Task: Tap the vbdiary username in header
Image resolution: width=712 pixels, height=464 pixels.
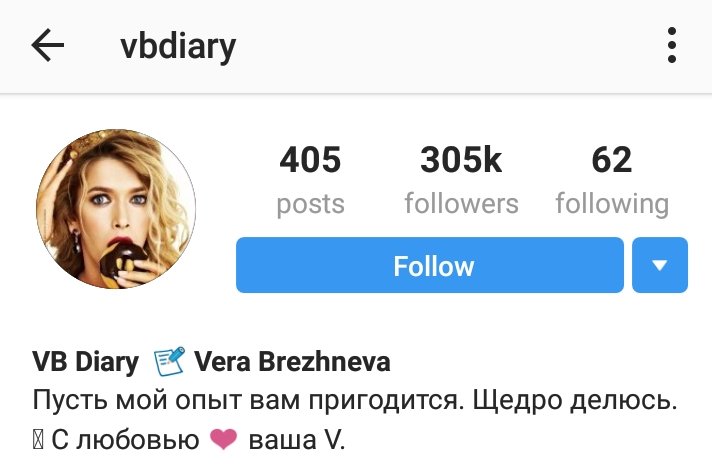Action: point(178,47)
